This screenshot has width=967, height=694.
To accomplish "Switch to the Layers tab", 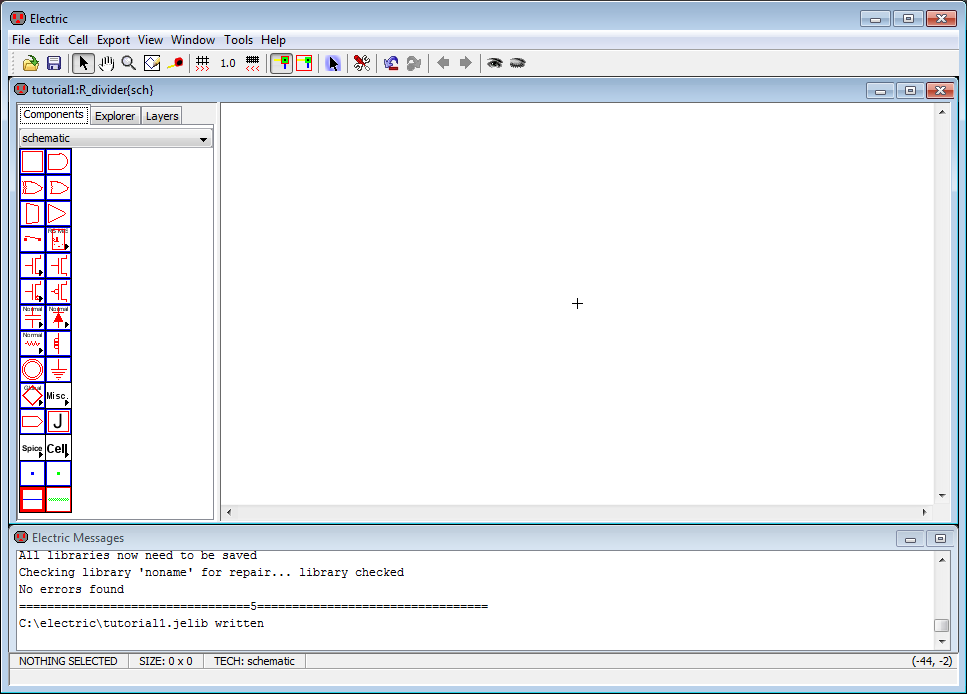I will tap(162, 116).
